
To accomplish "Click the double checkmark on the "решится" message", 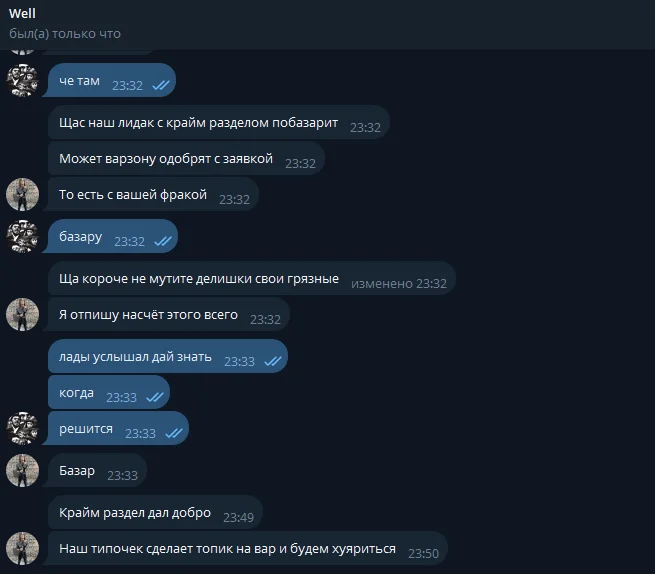I will pos(174,433).
